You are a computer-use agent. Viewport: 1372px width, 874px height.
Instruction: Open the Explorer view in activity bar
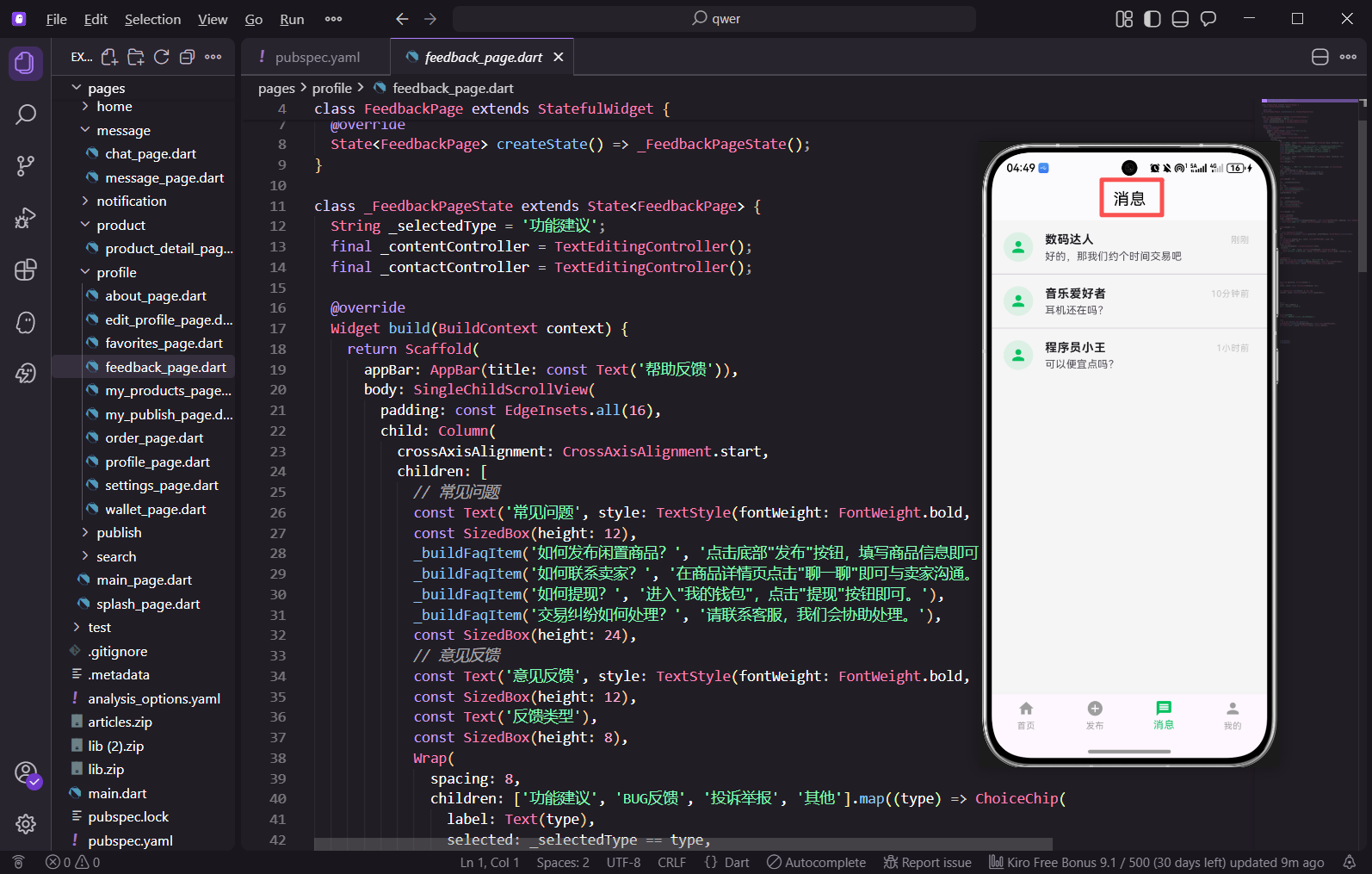[25, 63]
